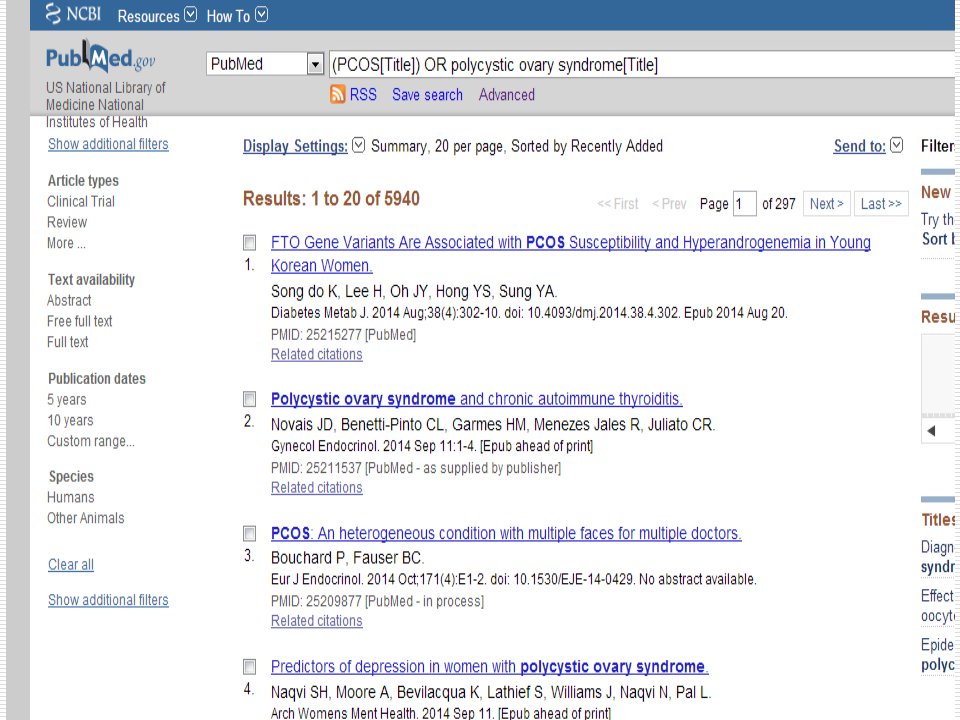Select 'Naqvi SH, Moore A' author line
The height and width of the screenshot is (720, 960).
(x=491, y=692)
